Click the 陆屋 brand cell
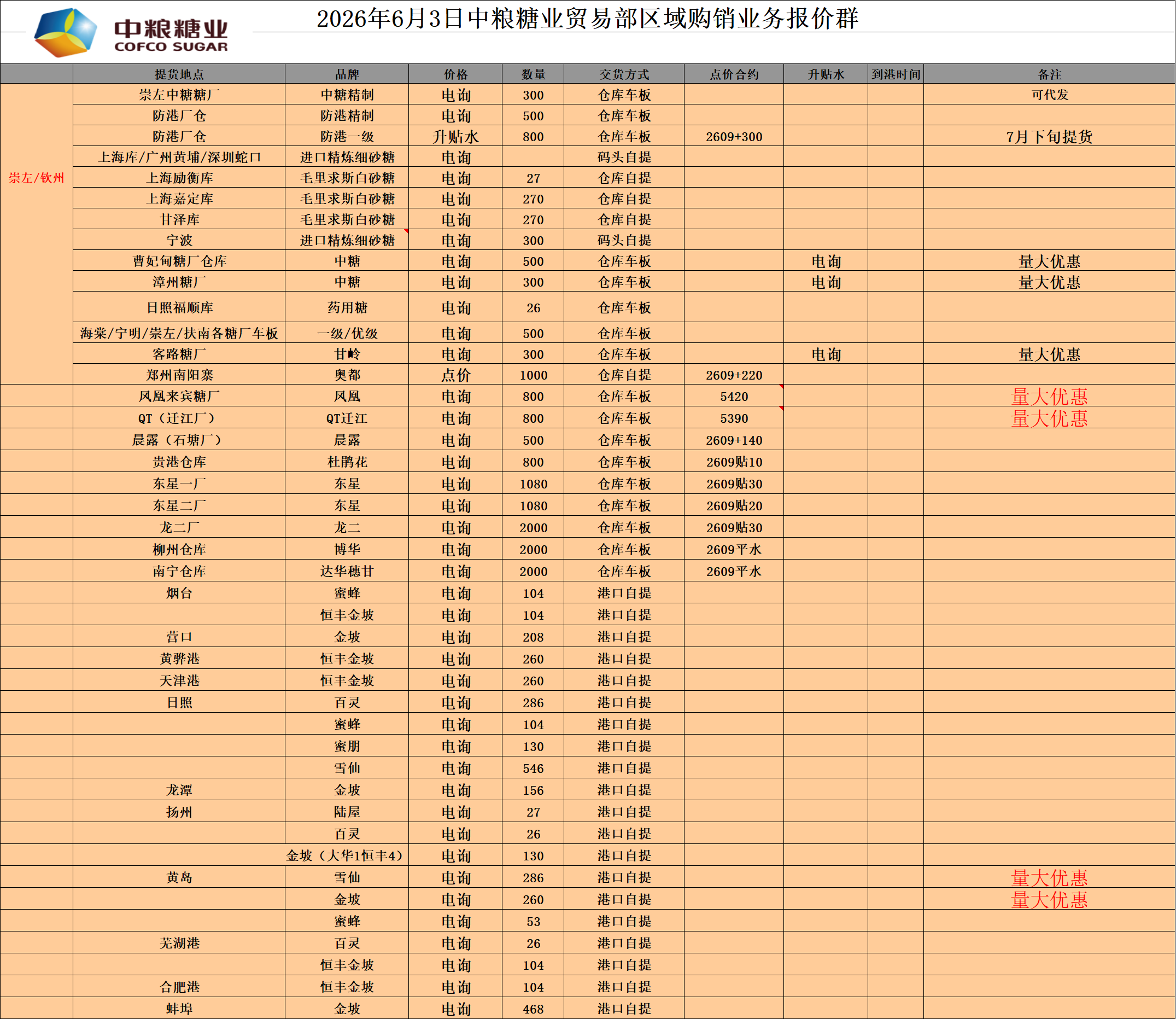This screenshot has height=1019, width=1176. pyautogui.click(x=347, y=812)
